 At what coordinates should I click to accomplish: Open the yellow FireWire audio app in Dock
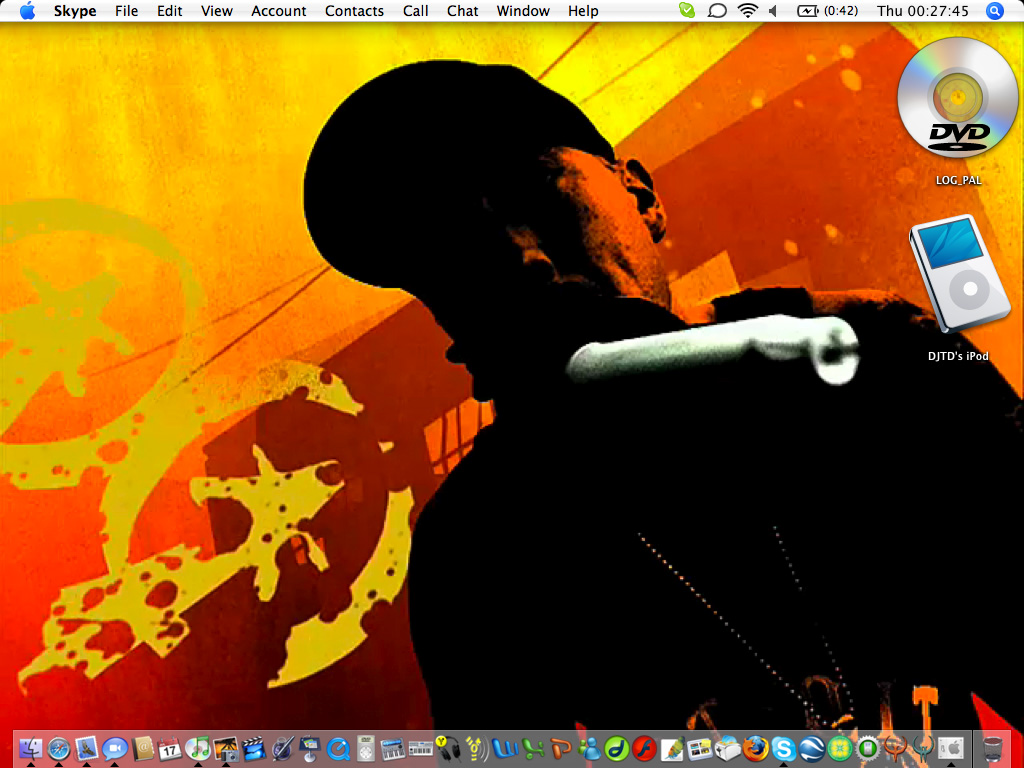click(x=477, y=748)
